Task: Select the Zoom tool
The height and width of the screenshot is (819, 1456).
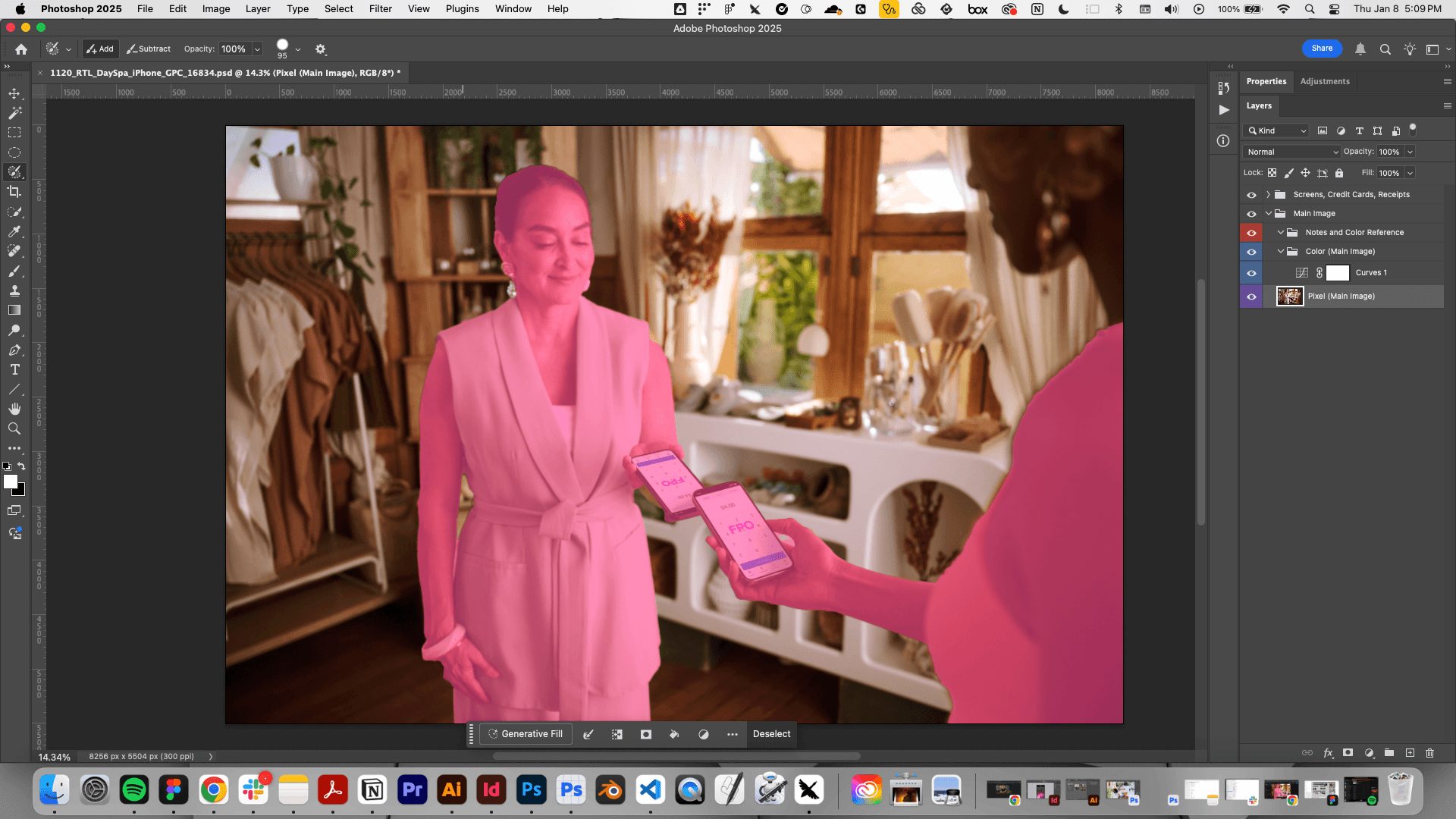Action: click(14, 428)
